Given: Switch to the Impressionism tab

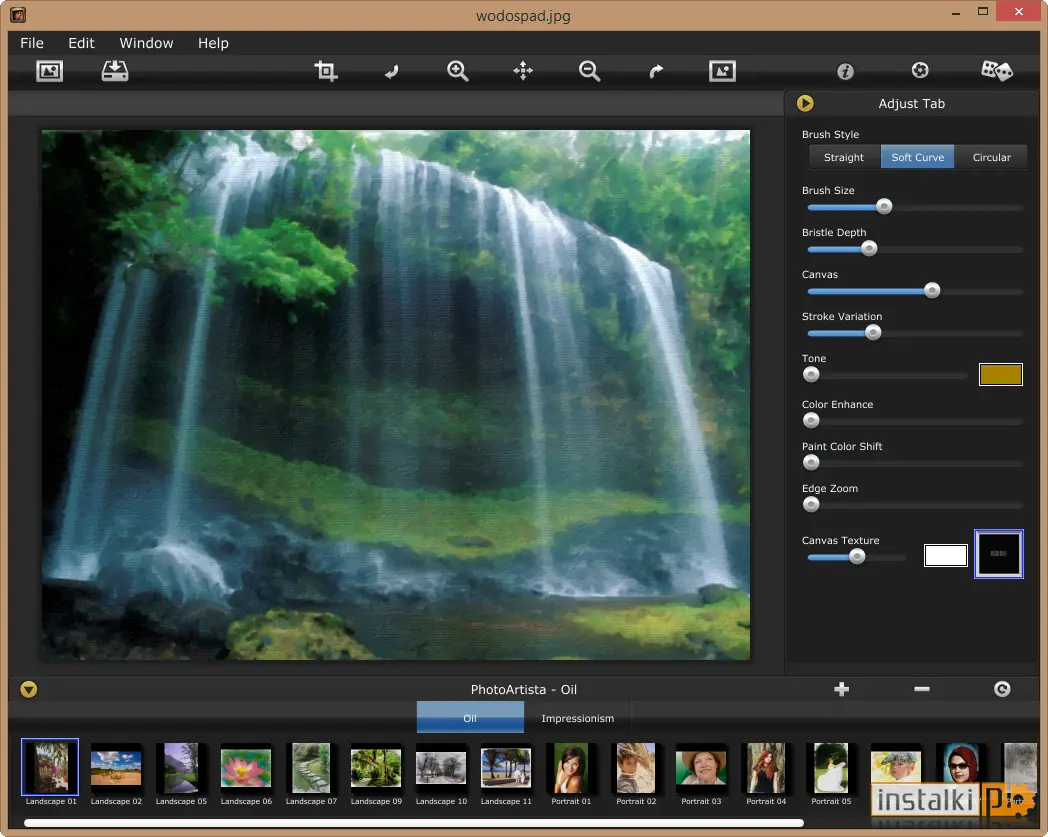Looking at the screenshot, I should (x=577, y=718).
